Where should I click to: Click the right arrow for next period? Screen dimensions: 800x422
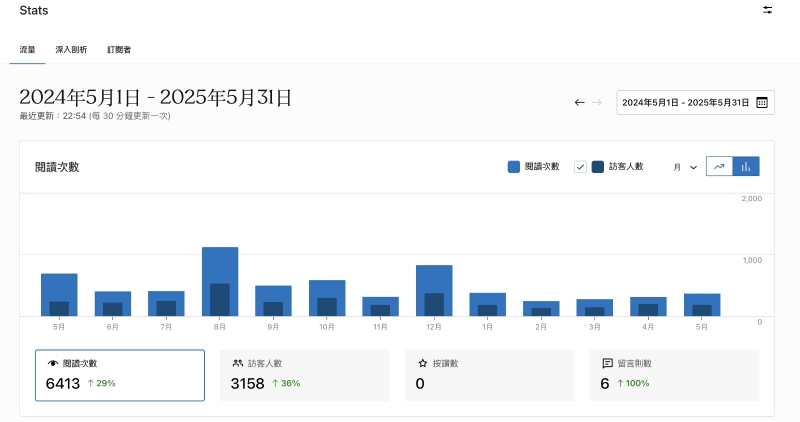(x=597, y=102)
